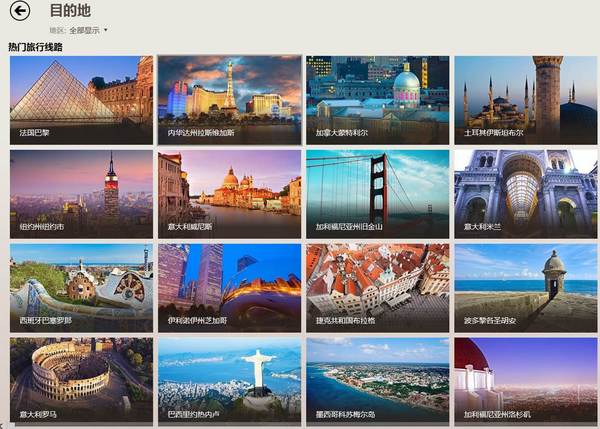The height and width of the screenshot is (429, 600).
Task: Click the 加利福尼亚州洛杉矶 tile
Action: tap(525, 381)
